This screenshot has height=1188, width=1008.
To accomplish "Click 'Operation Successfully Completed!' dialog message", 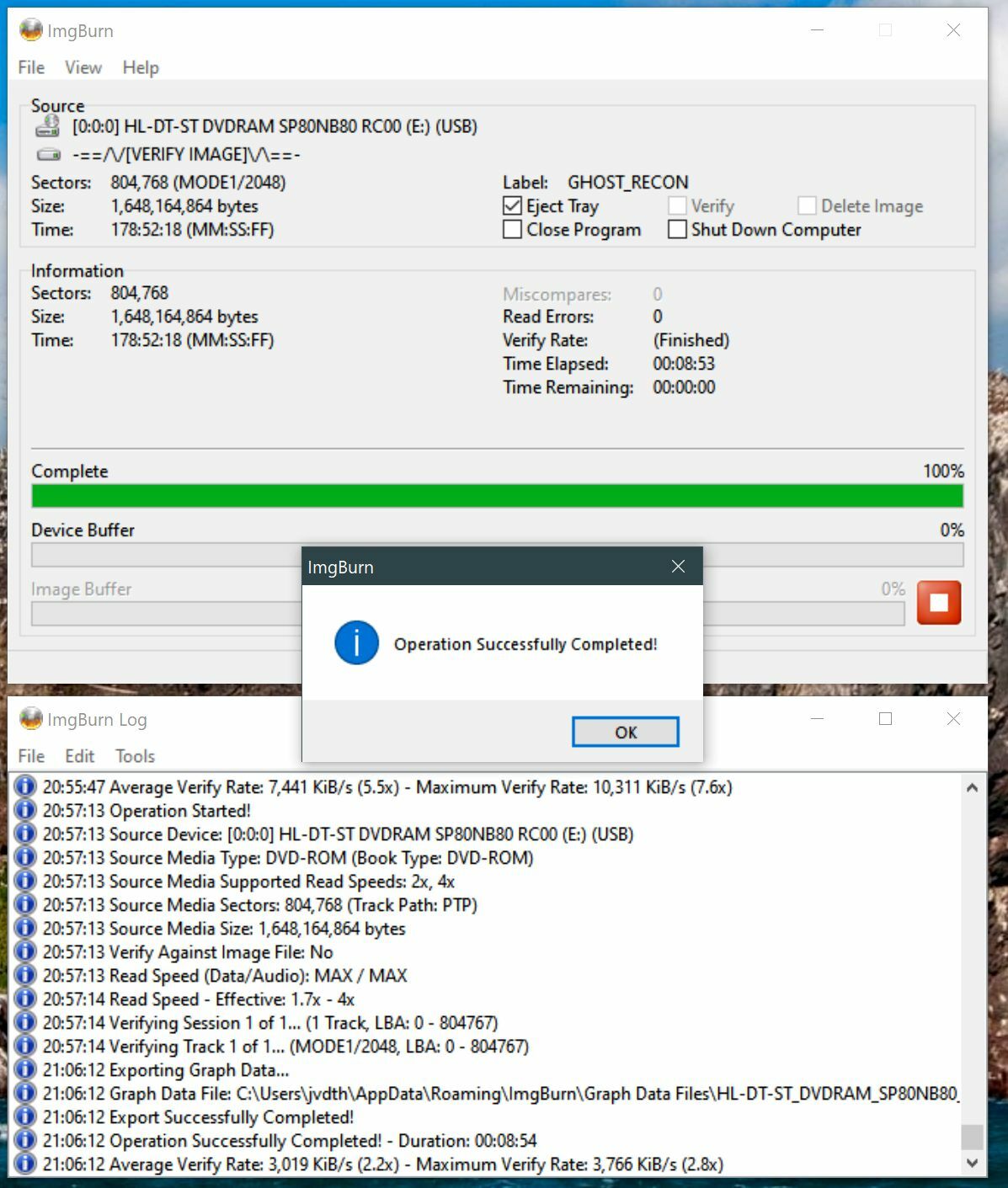I will pyautogui.click(x=525, y=644).
